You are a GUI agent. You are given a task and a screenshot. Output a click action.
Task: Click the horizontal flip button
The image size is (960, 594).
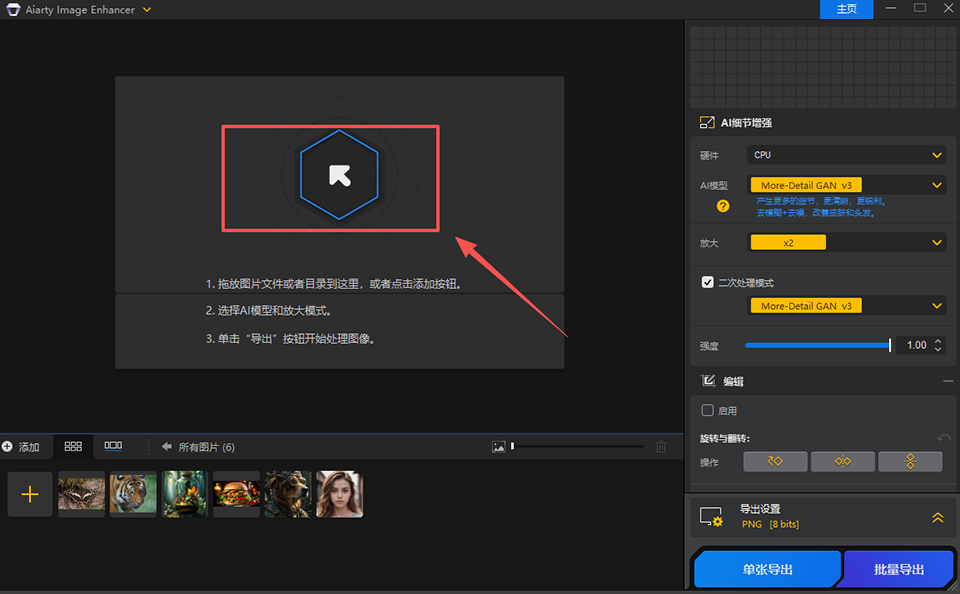pyautogui.click(x=842, y=462)
